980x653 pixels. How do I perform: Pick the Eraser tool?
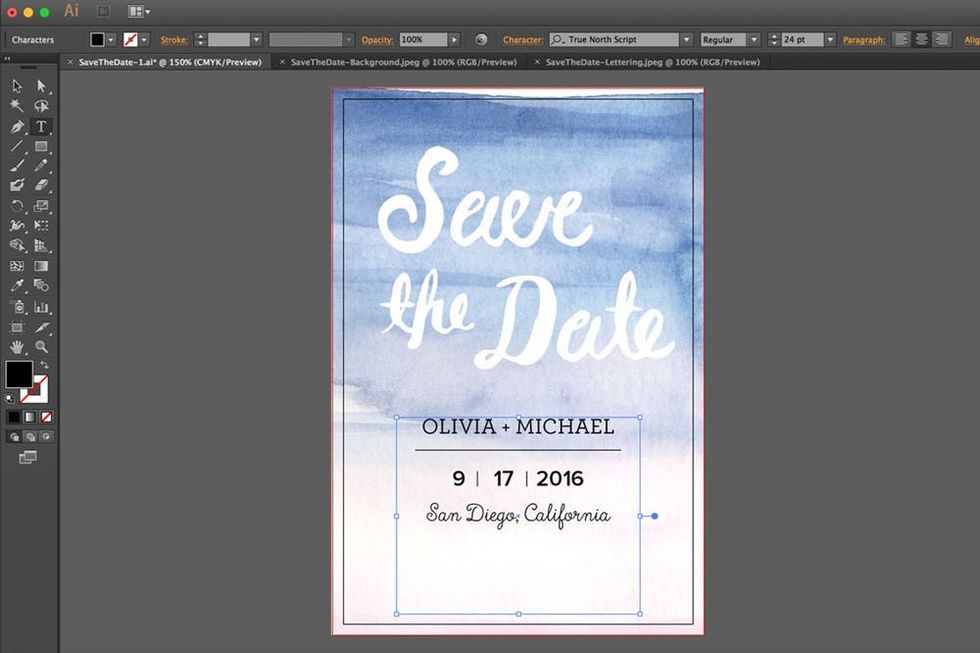pyautogui.click(x=41, y=185)
